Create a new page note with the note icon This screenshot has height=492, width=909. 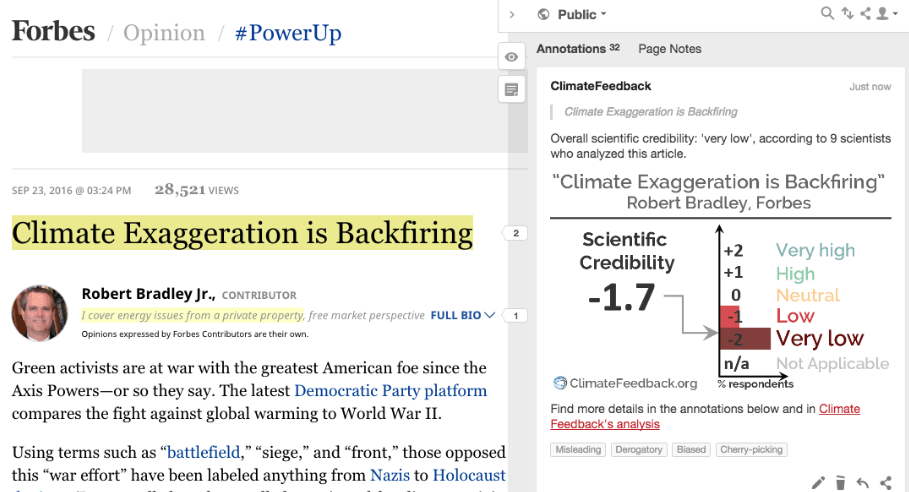(x=511, y=90)
